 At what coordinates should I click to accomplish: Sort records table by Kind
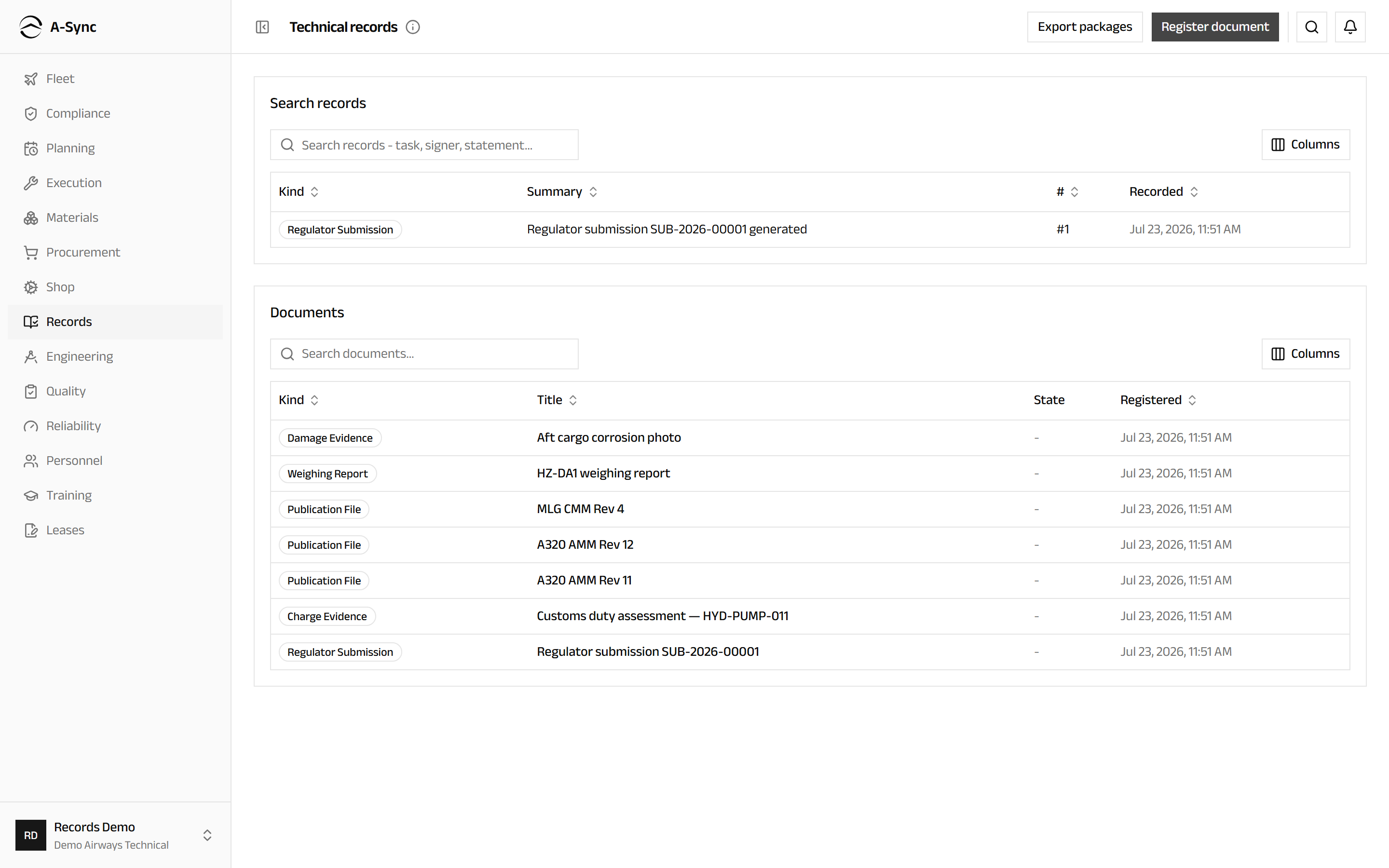click(299, 192)
